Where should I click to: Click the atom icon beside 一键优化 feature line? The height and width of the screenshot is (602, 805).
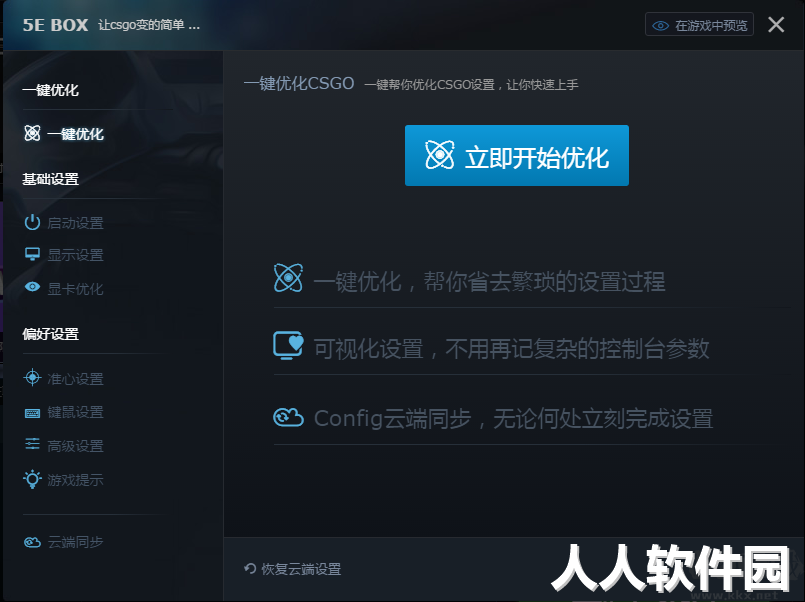point(288,278)
